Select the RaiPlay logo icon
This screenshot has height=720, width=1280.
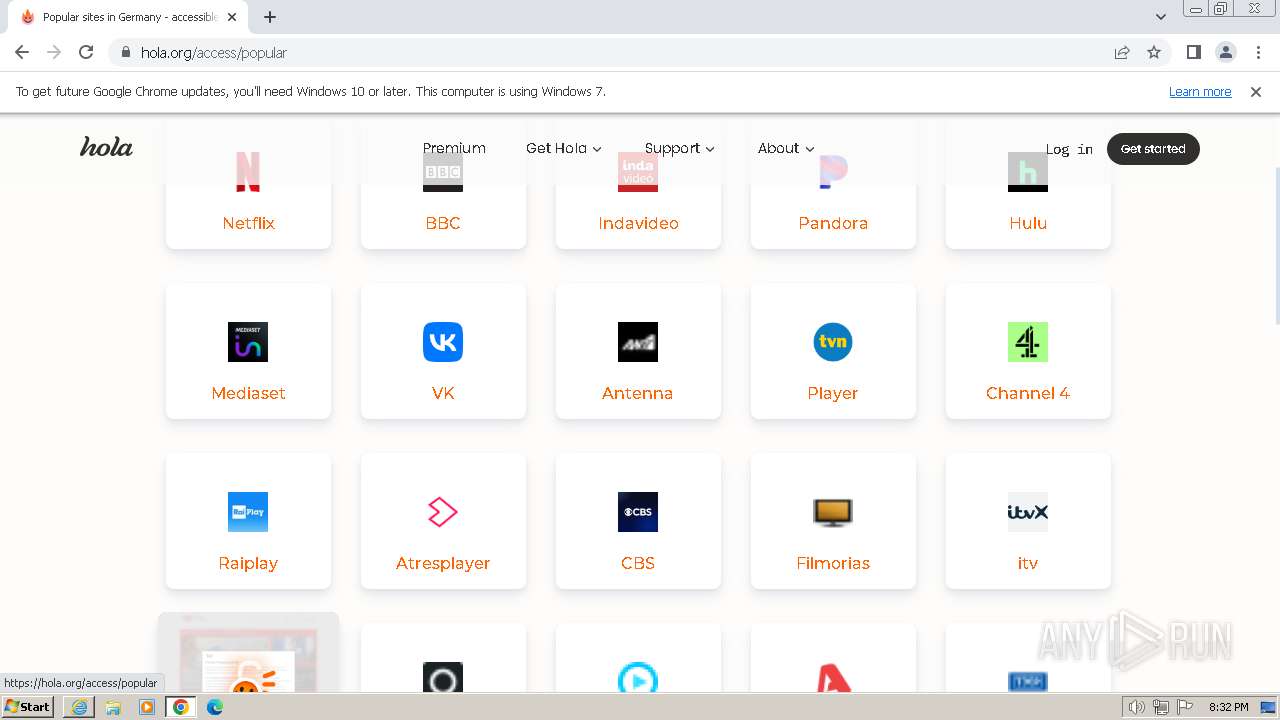pos(248,512)
